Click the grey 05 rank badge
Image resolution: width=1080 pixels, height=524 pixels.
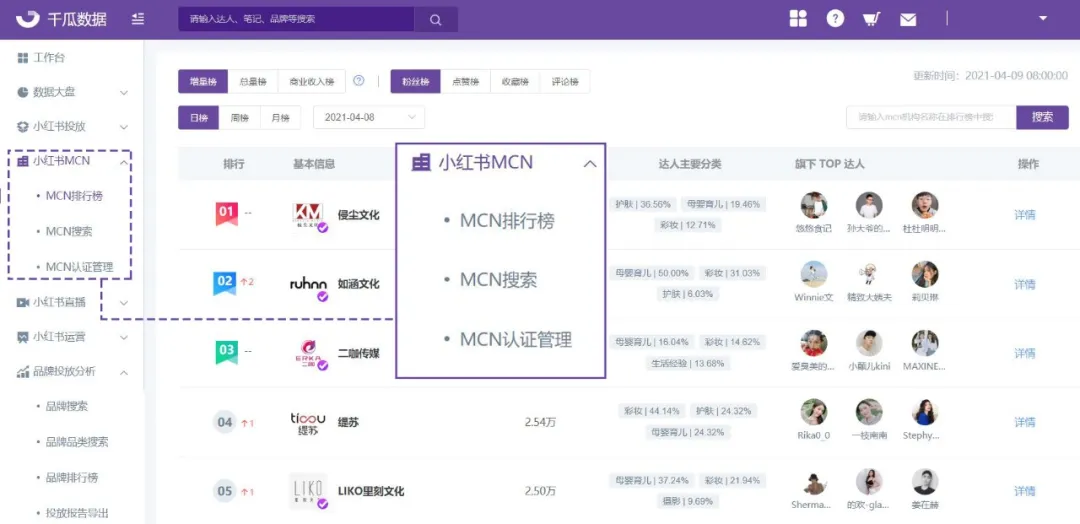point(225,492)
